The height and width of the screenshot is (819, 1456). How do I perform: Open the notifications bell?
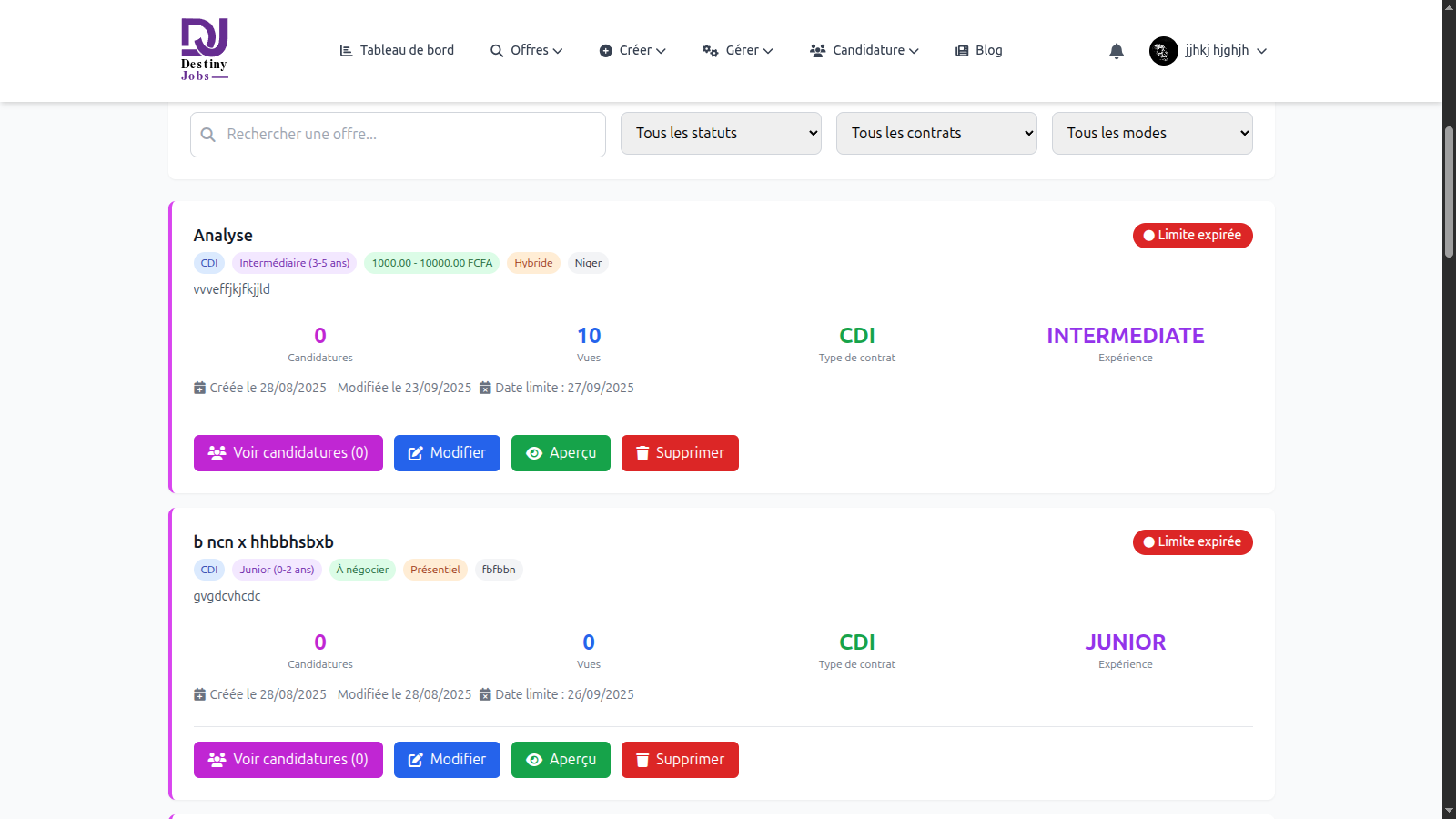pos(1117,51)
